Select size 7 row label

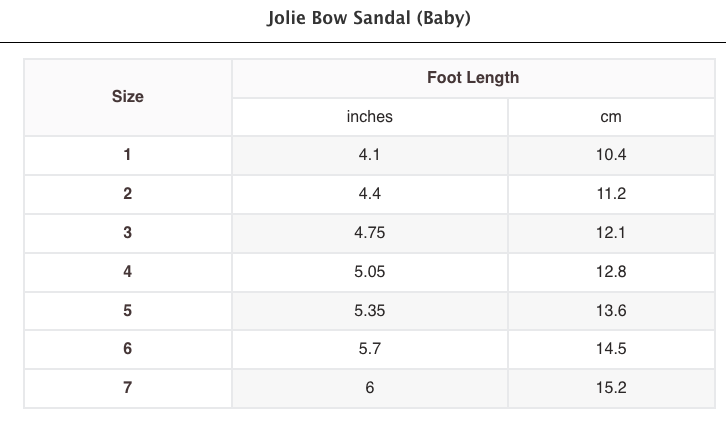pyautogui.click(x=127, y=388)
